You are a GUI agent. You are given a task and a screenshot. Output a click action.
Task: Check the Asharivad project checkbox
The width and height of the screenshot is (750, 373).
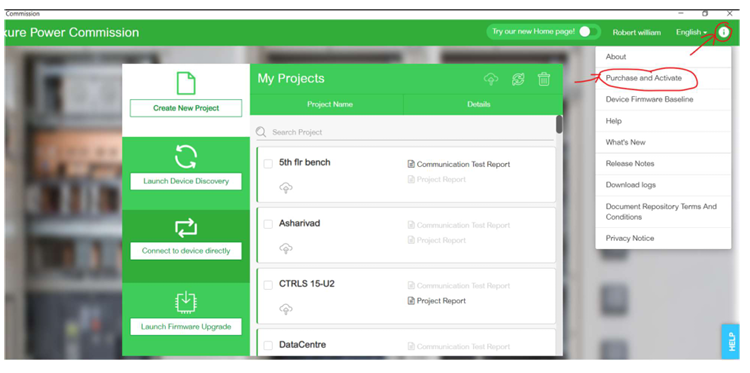(x=268, y=224)
